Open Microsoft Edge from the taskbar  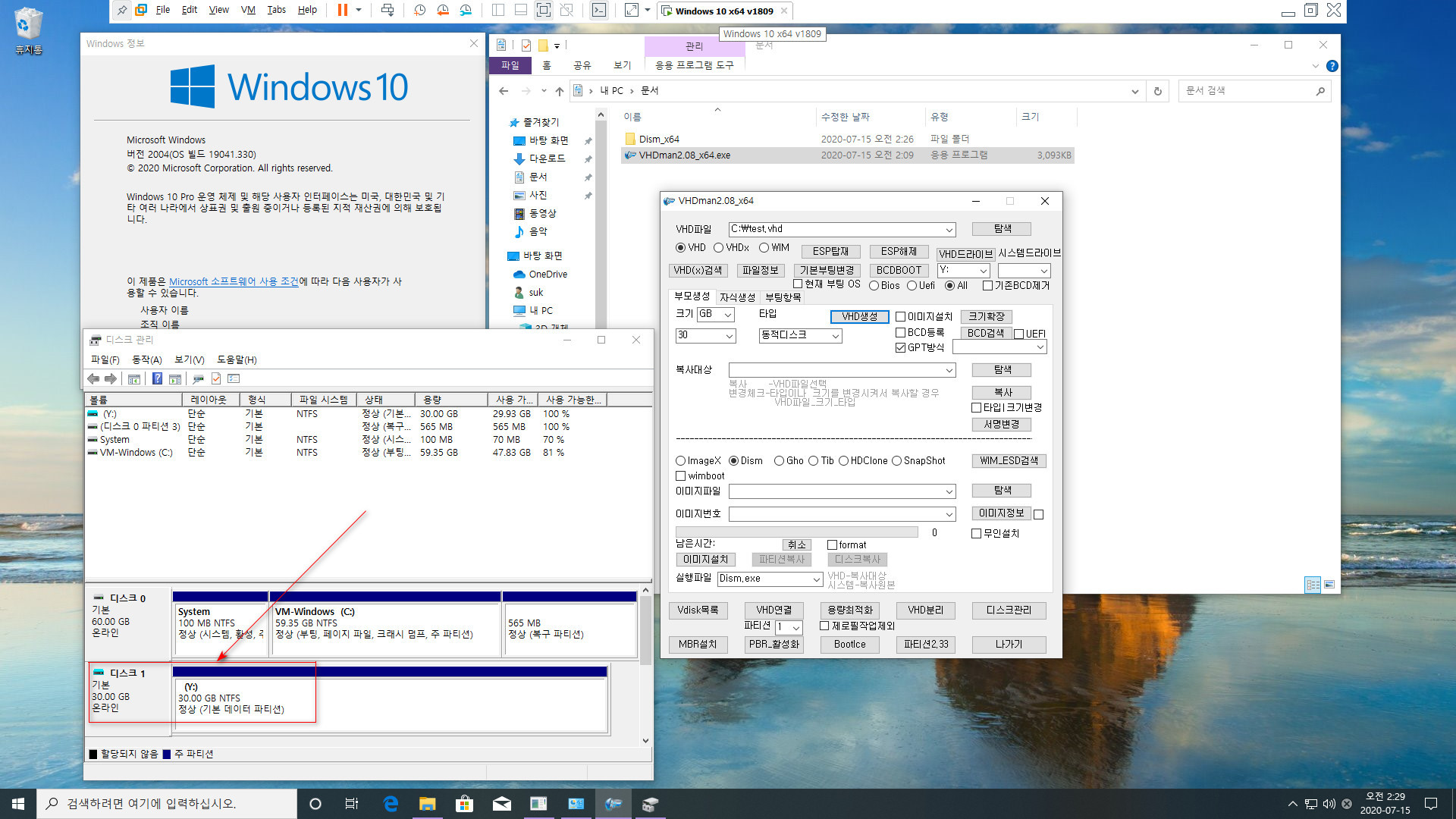[391, 804]
